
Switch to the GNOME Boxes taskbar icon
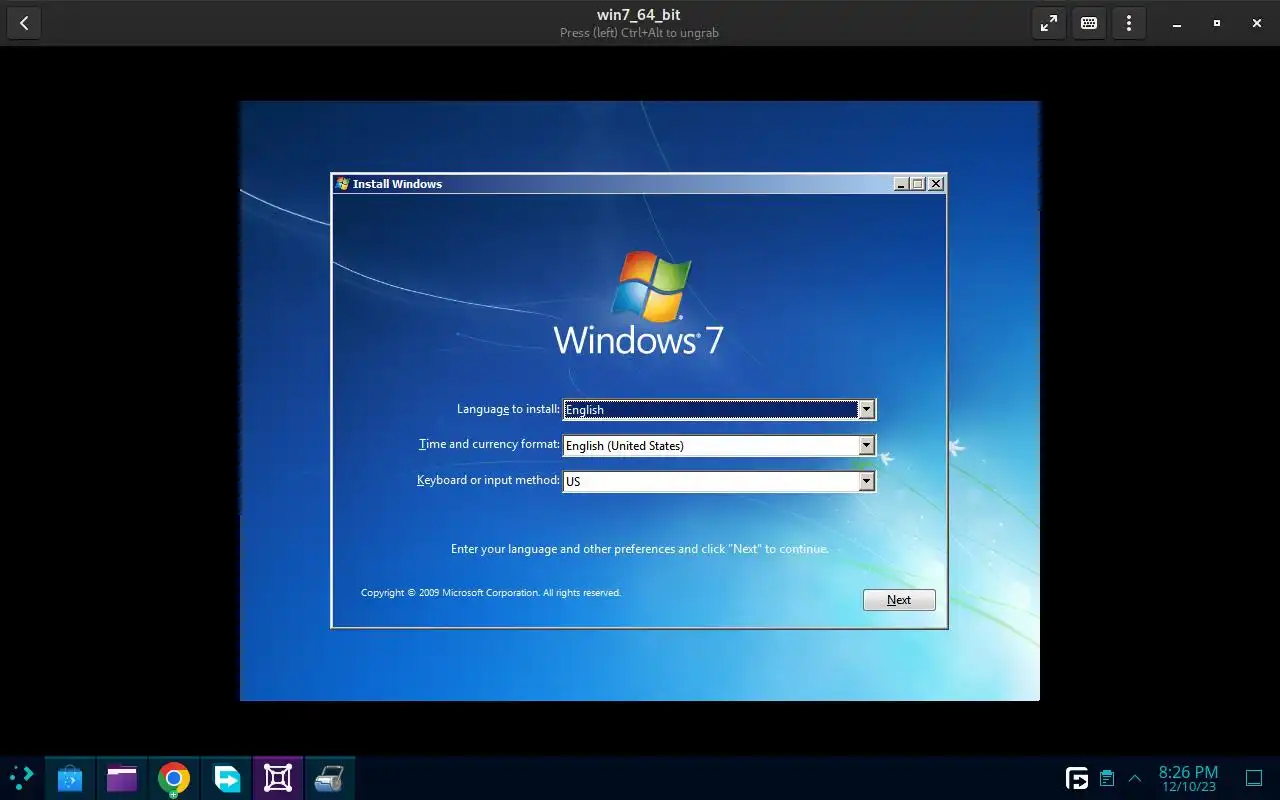coord(278,778)
